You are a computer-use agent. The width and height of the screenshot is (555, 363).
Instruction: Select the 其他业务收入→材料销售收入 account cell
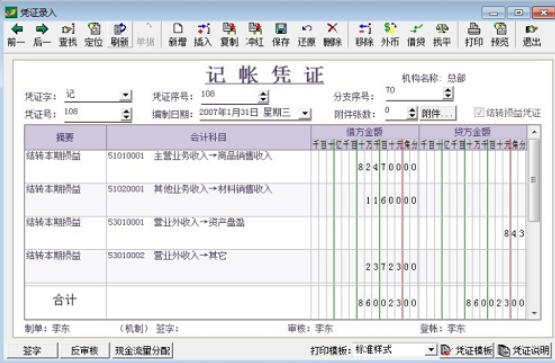coord(208,200)
